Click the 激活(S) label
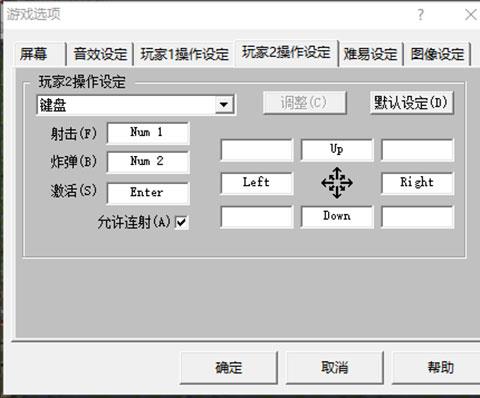The image size is (480, 398). pyautogui.click(x=74, y=191)
